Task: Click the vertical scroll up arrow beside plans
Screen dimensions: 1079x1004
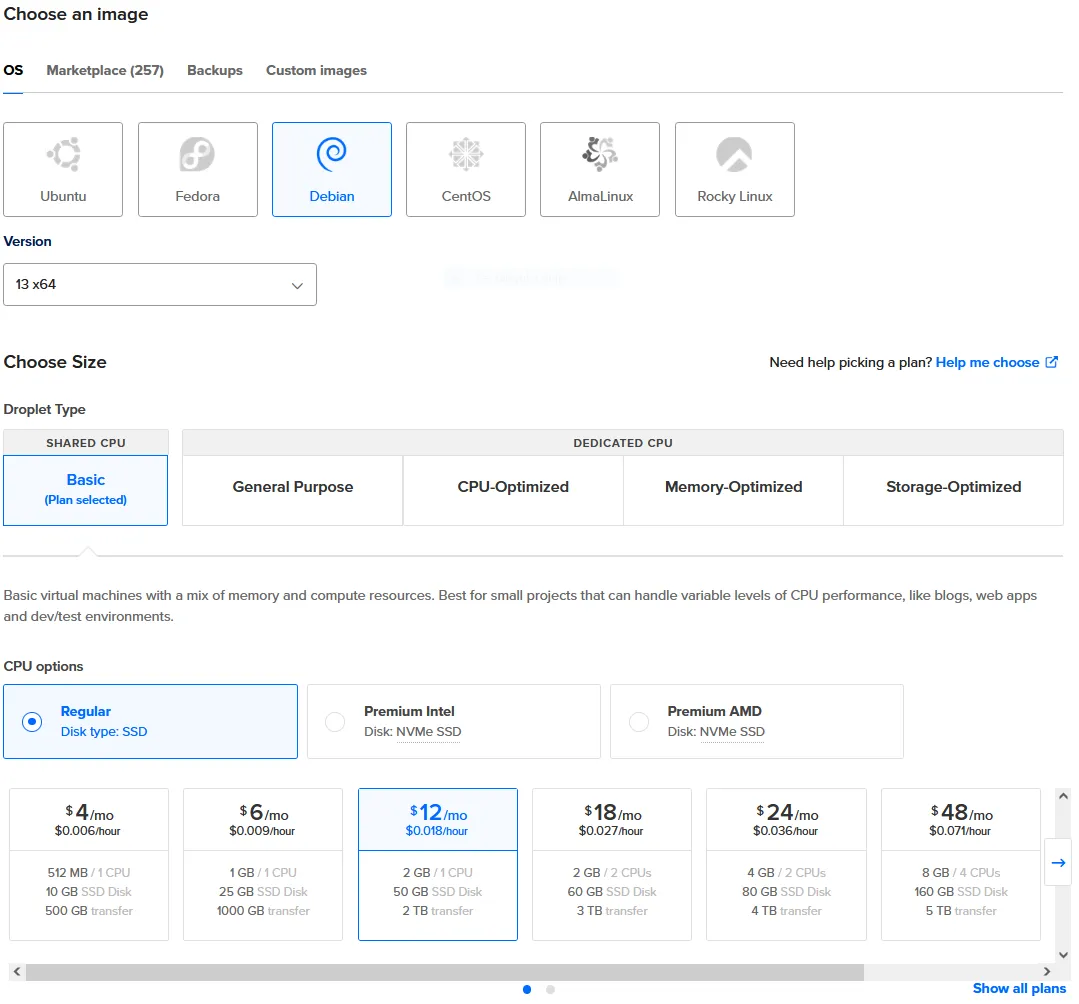Action: [1063, 796]
